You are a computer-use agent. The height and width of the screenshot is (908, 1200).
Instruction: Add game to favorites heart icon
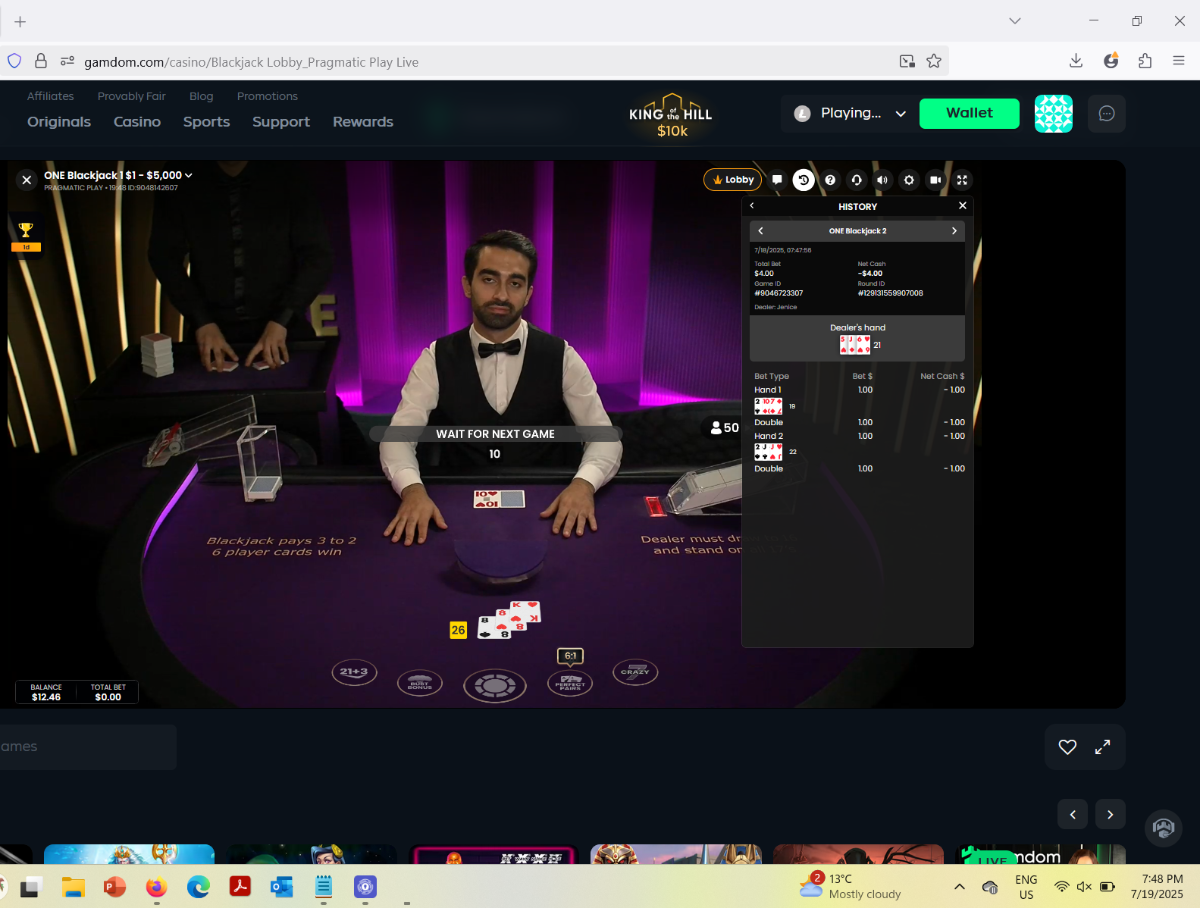click(x=1067, y=747)
